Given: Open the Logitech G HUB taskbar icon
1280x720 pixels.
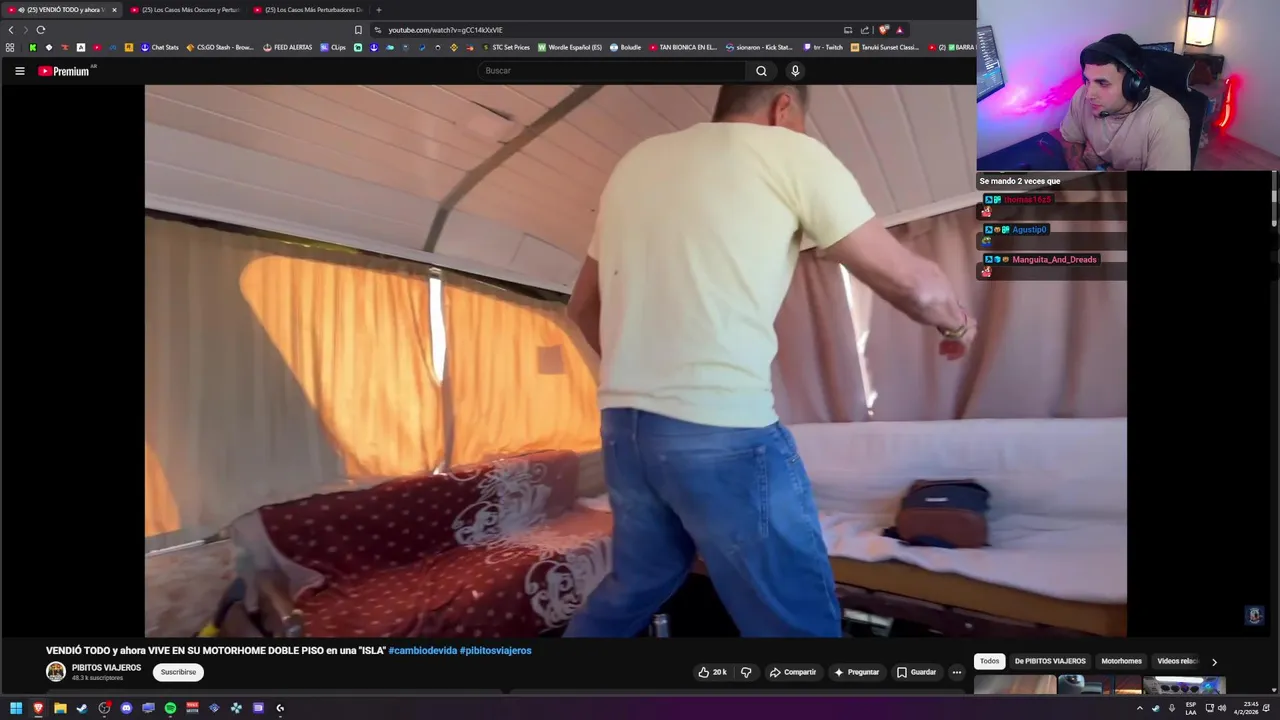Looking at the screenshot, I should (x=280, y=708).
